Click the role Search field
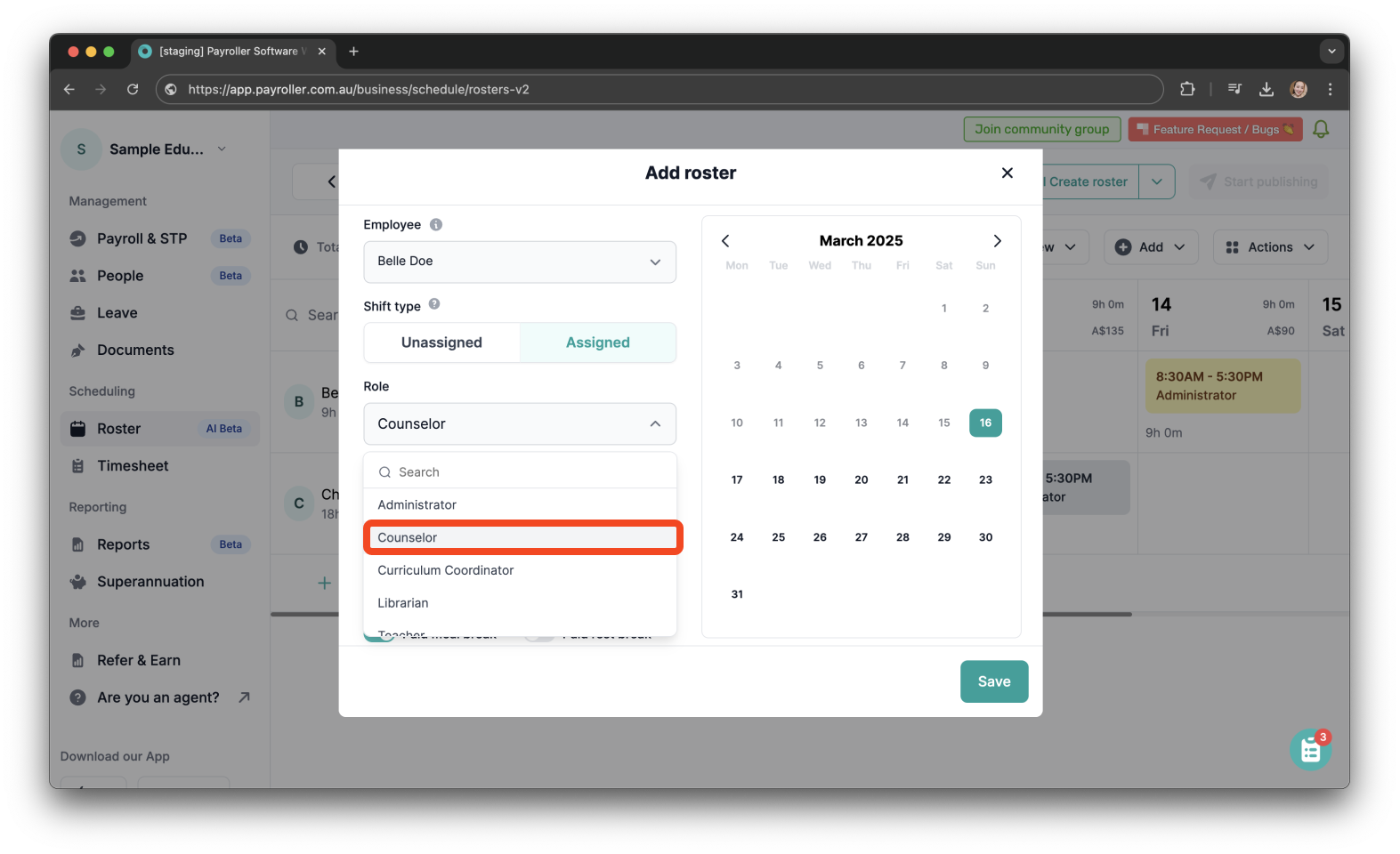The image size is (1400, 854). pos(520,472)
